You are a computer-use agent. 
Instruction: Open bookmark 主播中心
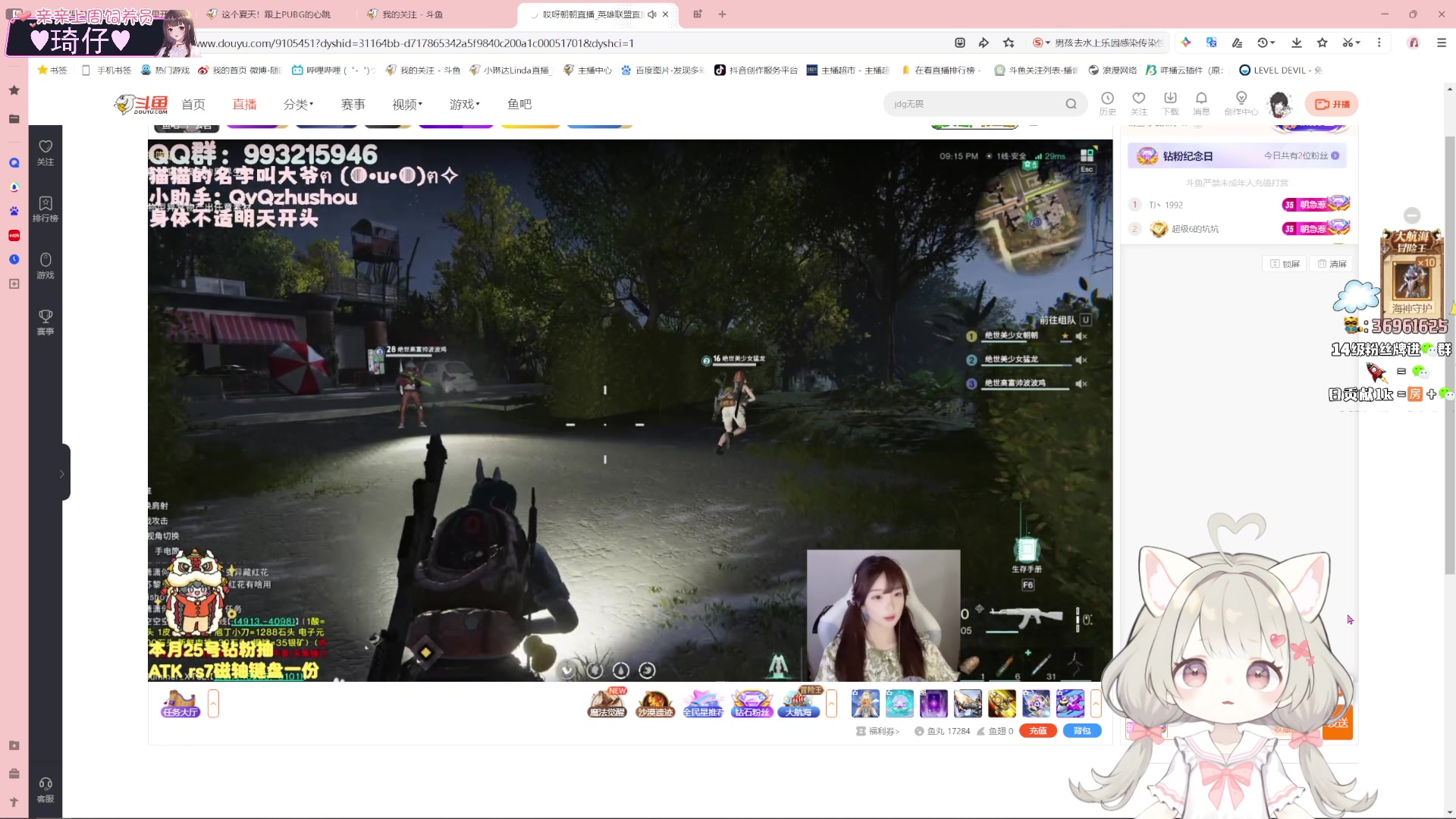point(588,71)
